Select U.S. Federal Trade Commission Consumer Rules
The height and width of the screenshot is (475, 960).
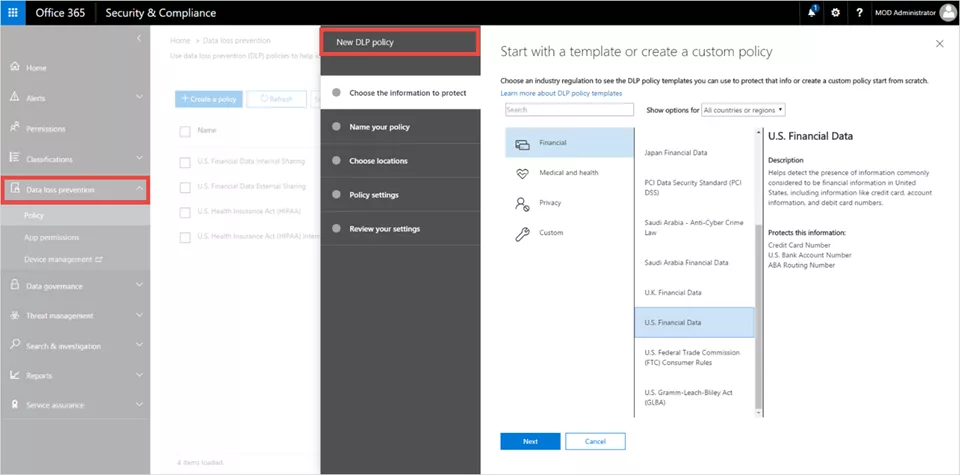[694, 357]
